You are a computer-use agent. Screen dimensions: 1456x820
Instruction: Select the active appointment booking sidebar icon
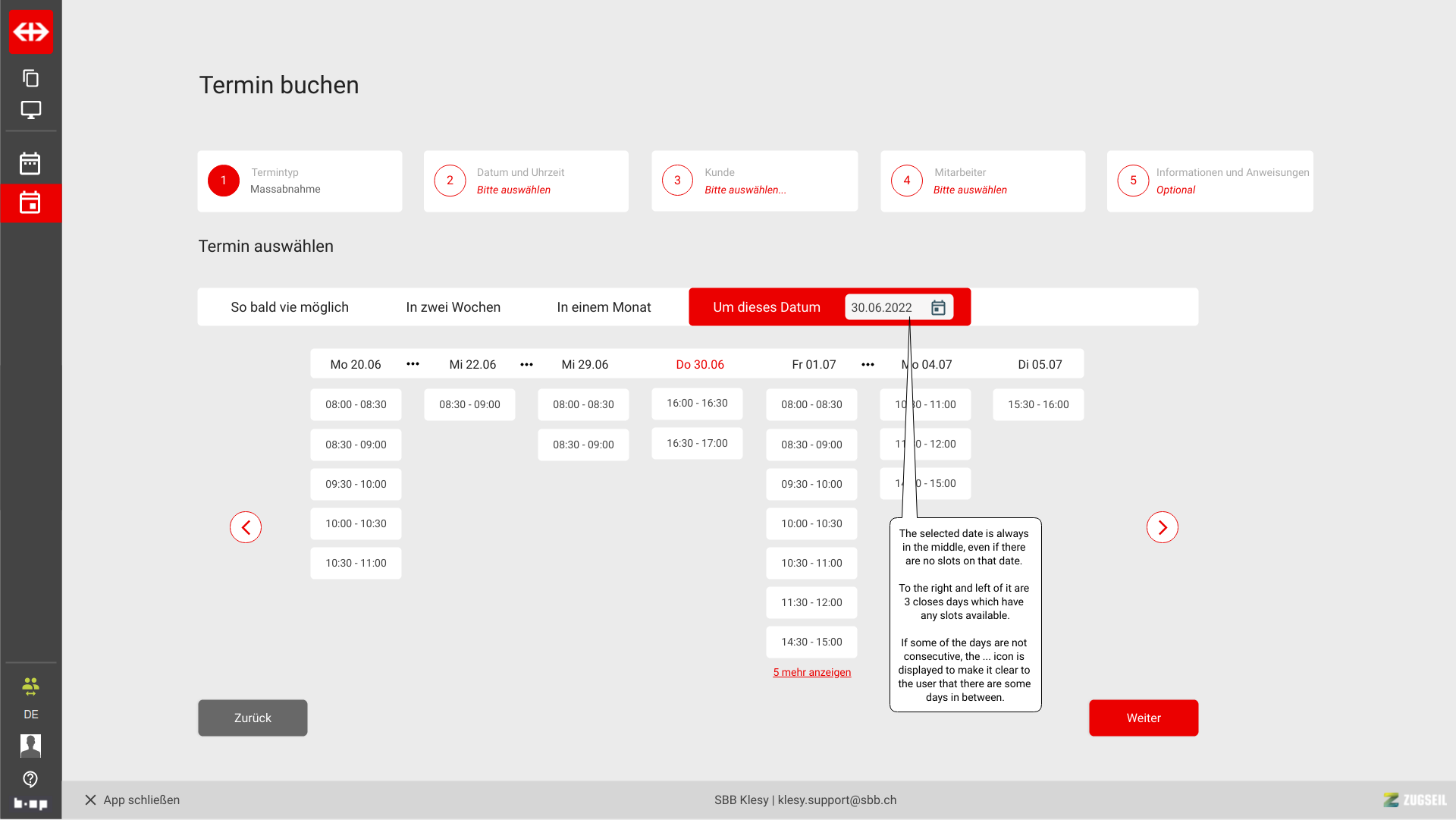[30, 203]
